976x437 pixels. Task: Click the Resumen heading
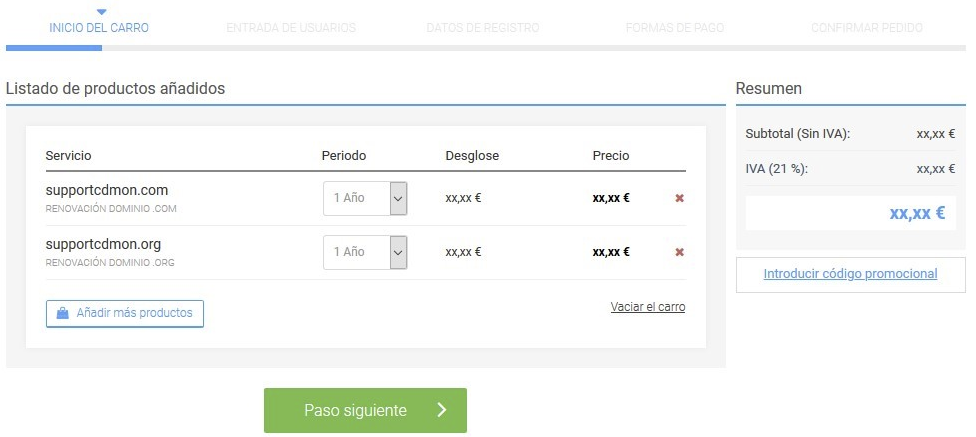pos(769,88)
